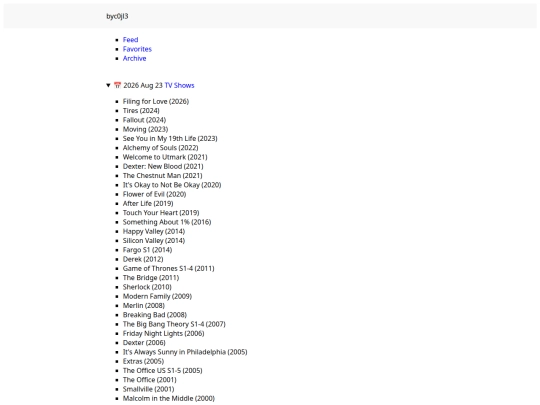Screen dimensions: 540x405
Task: Select the text 'Derek (2012)'
Action: [143, 259]
